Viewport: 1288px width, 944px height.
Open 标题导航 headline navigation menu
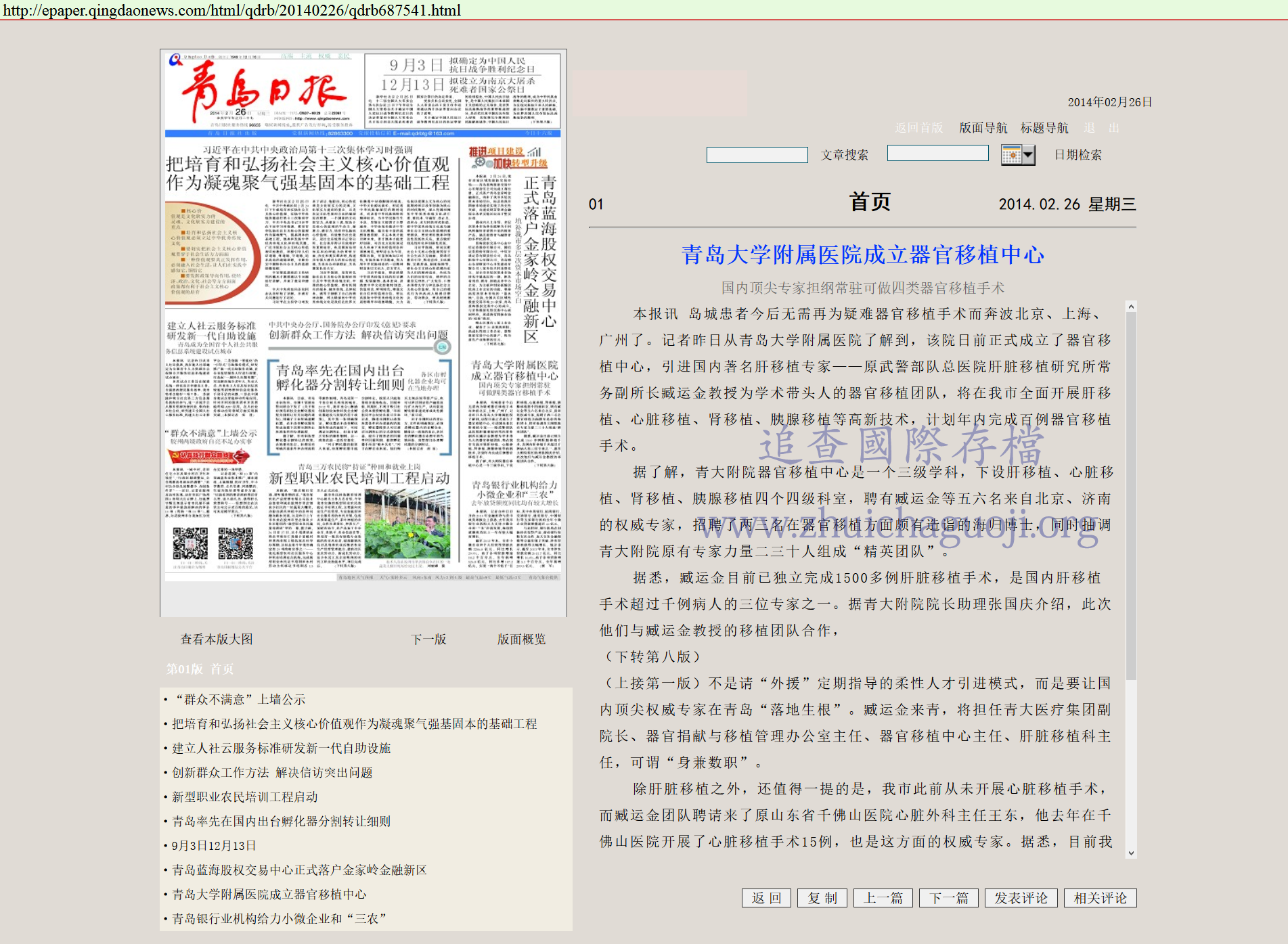(x=1044, y=128)
